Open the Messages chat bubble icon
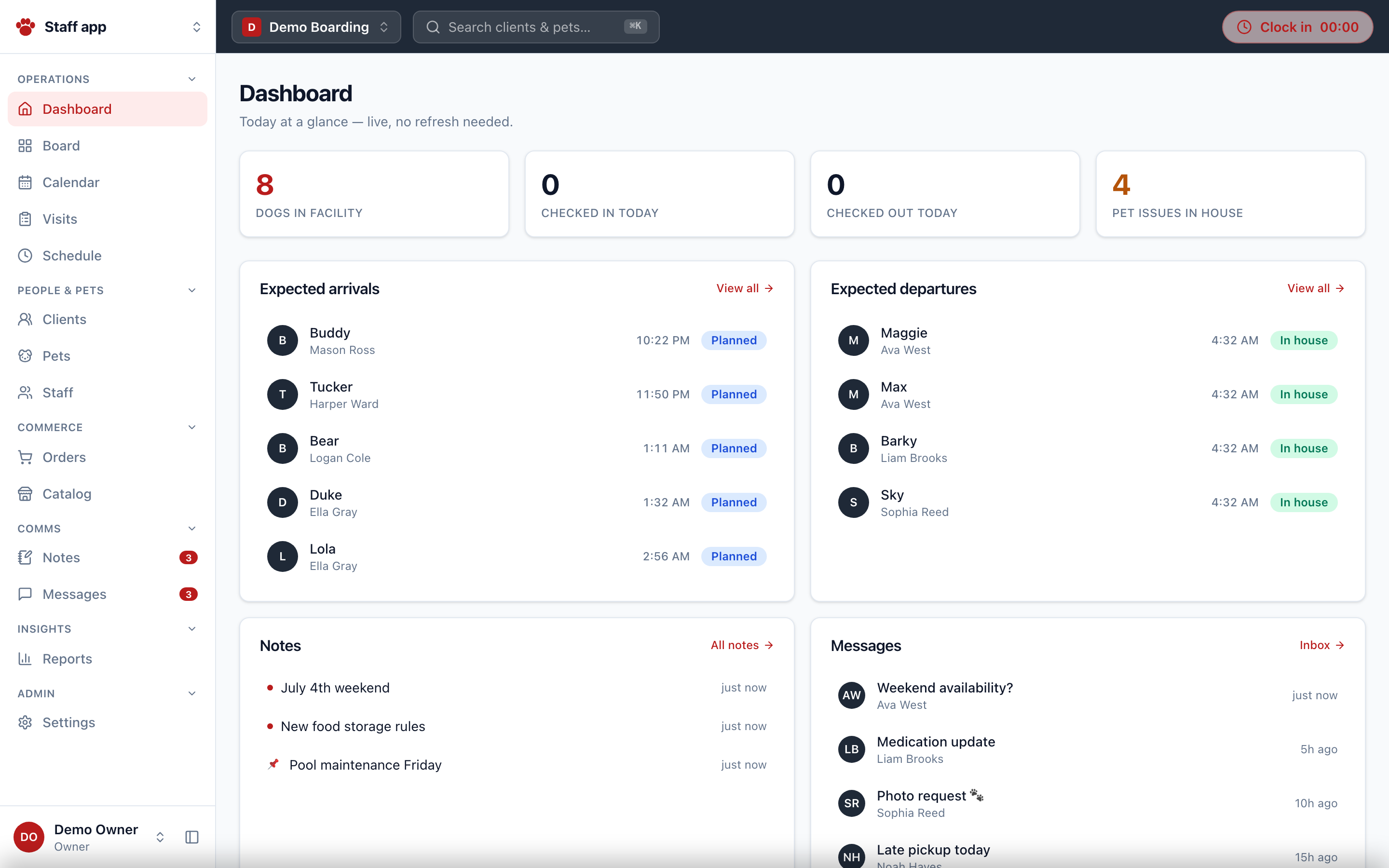Image resolution: width=1389 pixels, height=868 pixels. pos(25,595)
